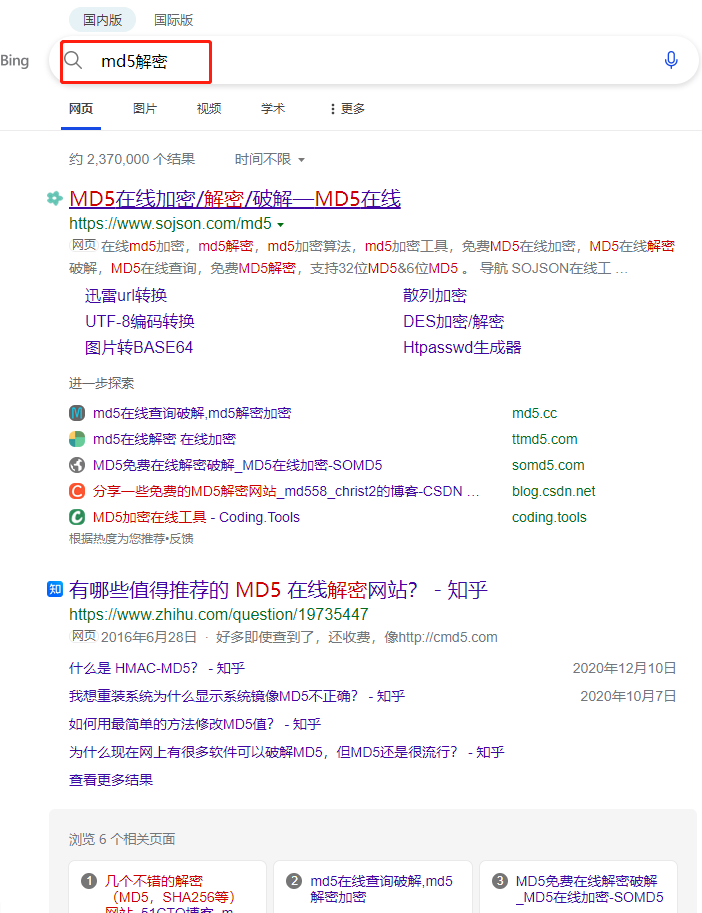Open the Htpasswd生成器 sitelink
This screenshot has height=913, width=702.
[x=462, y=348]
